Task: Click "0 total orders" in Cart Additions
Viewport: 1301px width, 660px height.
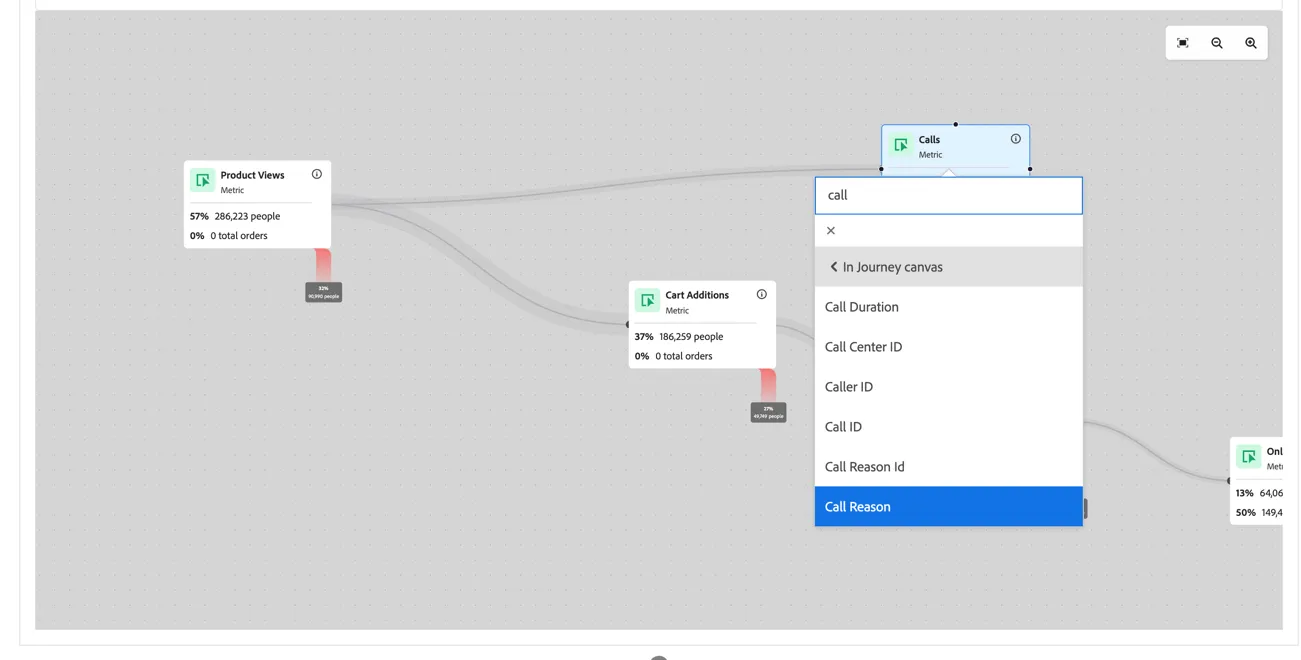Action: pyautogui.click(x=684, y=356)
